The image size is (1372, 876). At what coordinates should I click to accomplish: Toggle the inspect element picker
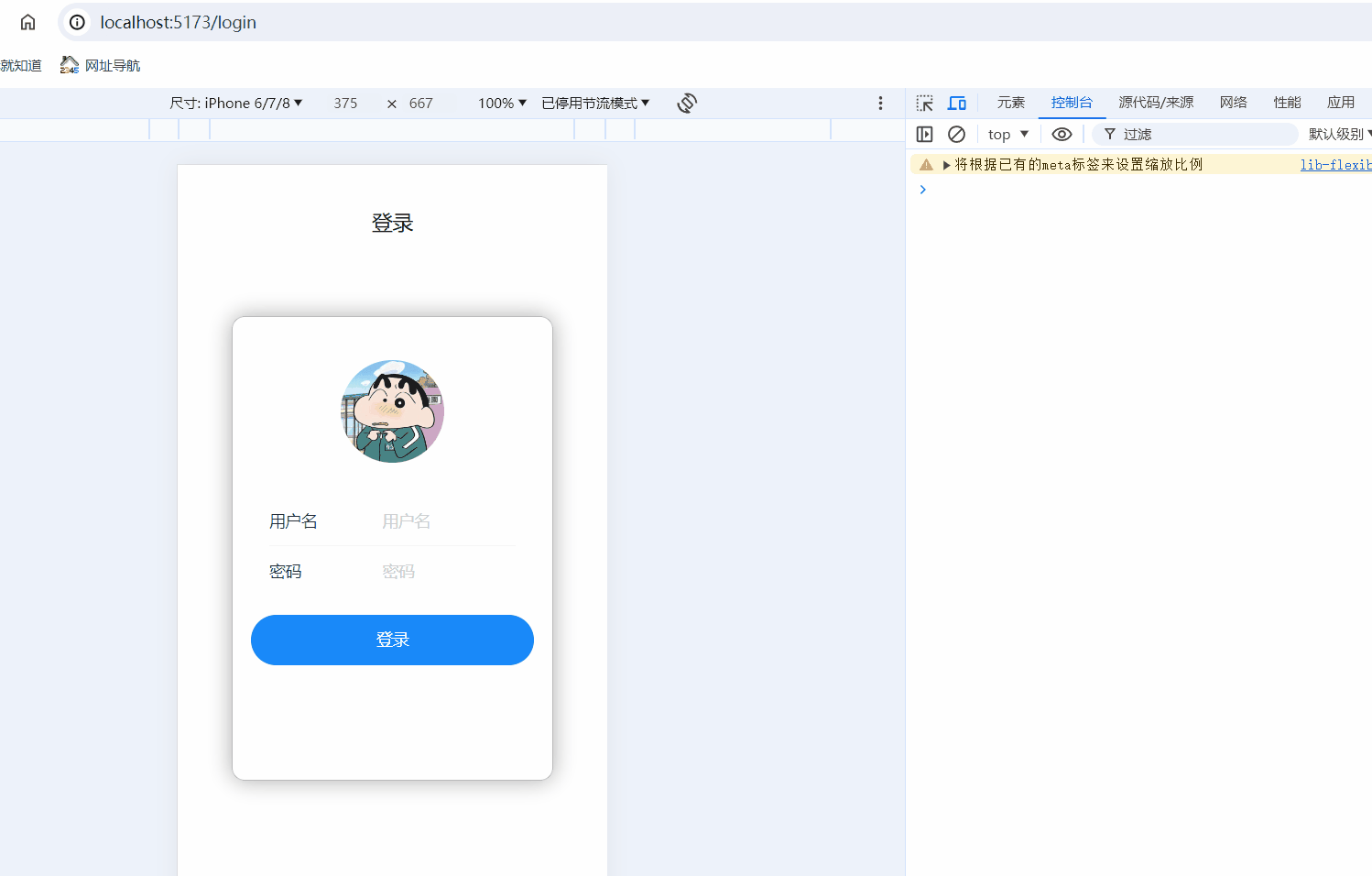[924, 103]
